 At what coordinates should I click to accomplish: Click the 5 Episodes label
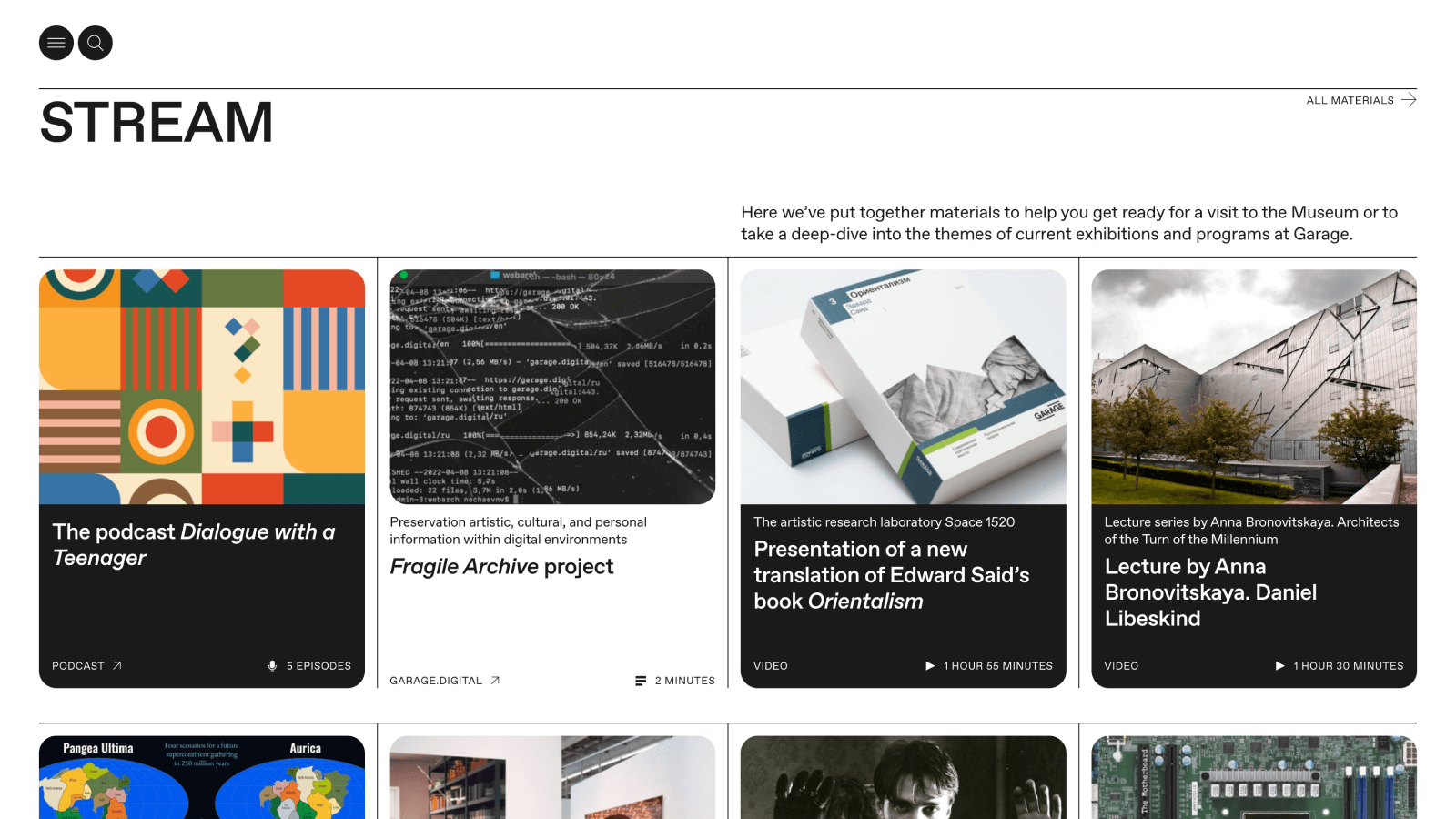318,666
